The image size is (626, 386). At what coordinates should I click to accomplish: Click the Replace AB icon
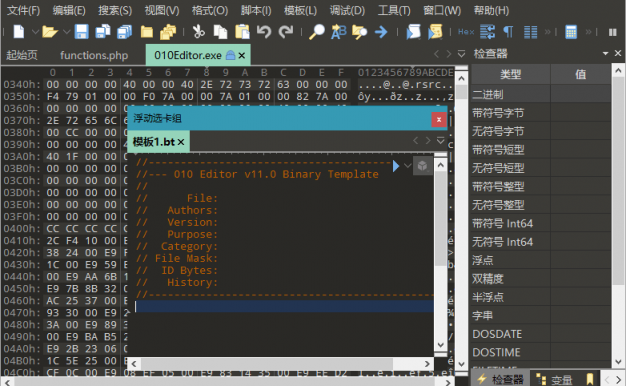coord(339,32)
